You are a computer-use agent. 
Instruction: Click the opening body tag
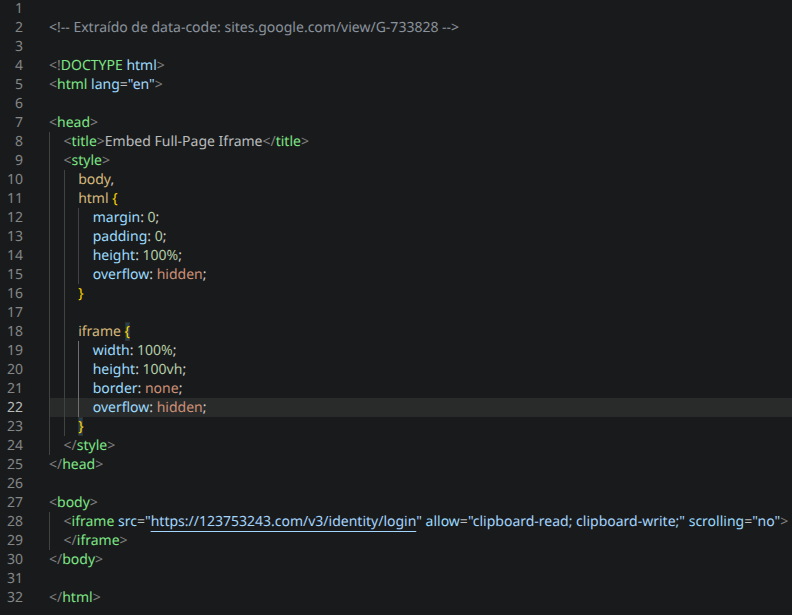(73, 502)
